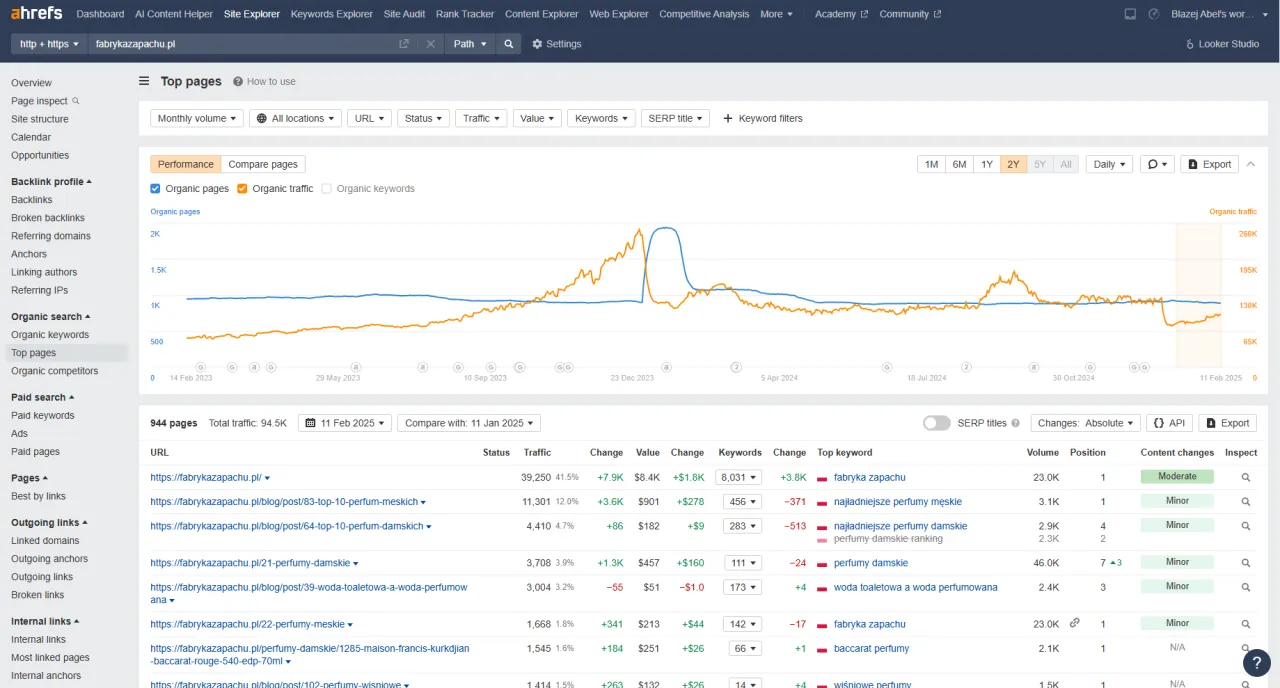This screenshot has width=1280, height=688.
Task: Uncheck the Organic pages checkbox
Action: (x=155, y=188)
